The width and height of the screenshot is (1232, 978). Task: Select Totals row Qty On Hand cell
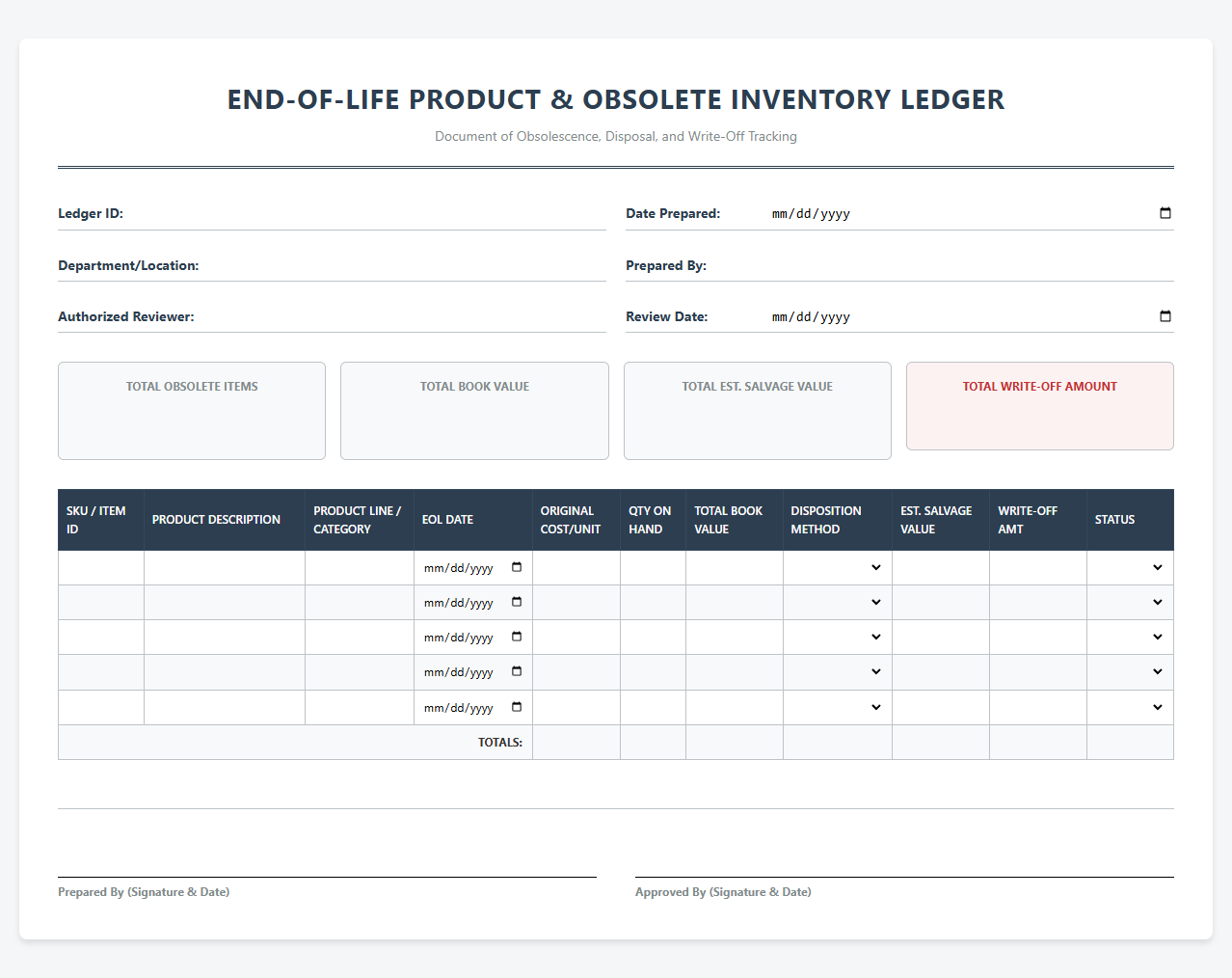point(653,742)
